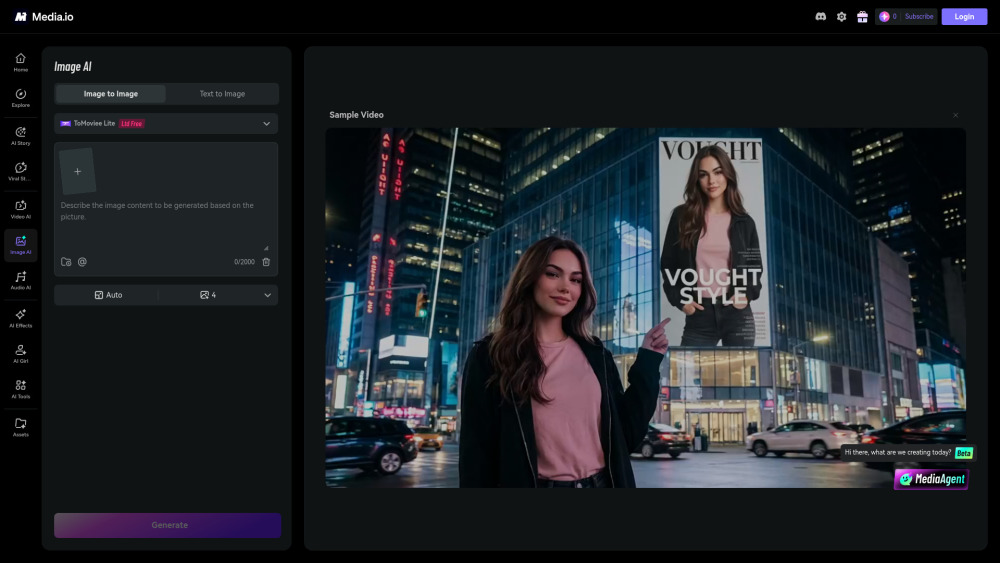
Task: Open the Assets folder
Action: (x=20, y=427)
